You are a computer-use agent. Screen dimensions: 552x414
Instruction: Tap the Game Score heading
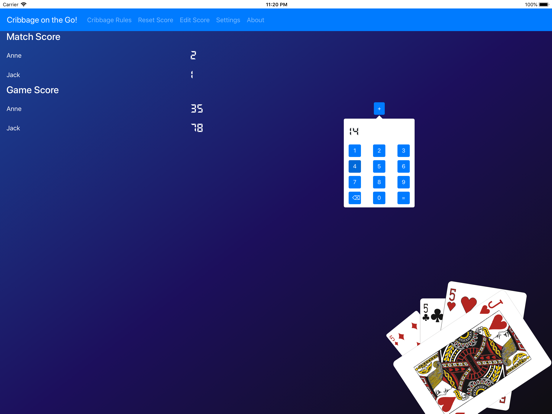(x=32, y=90)
